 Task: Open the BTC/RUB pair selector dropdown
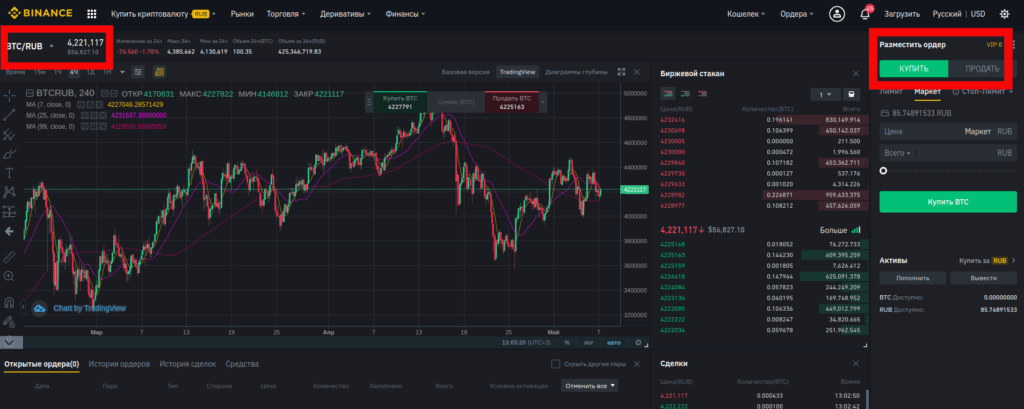(52, 45)
